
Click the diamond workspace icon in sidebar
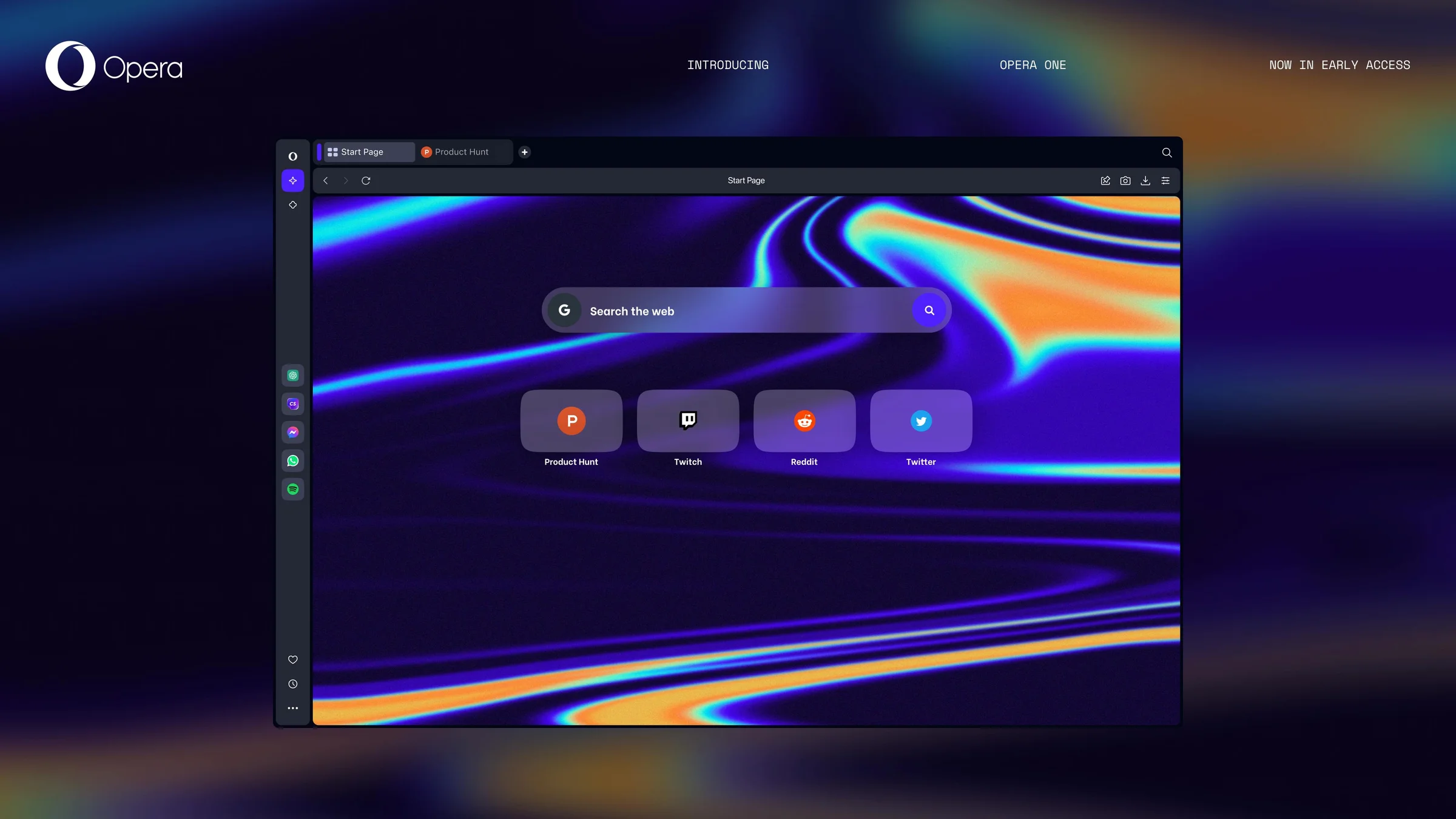coord(292,205)
